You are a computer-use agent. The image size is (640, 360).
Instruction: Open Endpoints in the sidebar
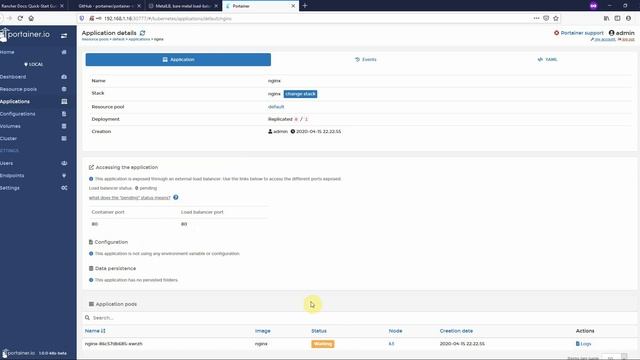(x=12, y=176)
